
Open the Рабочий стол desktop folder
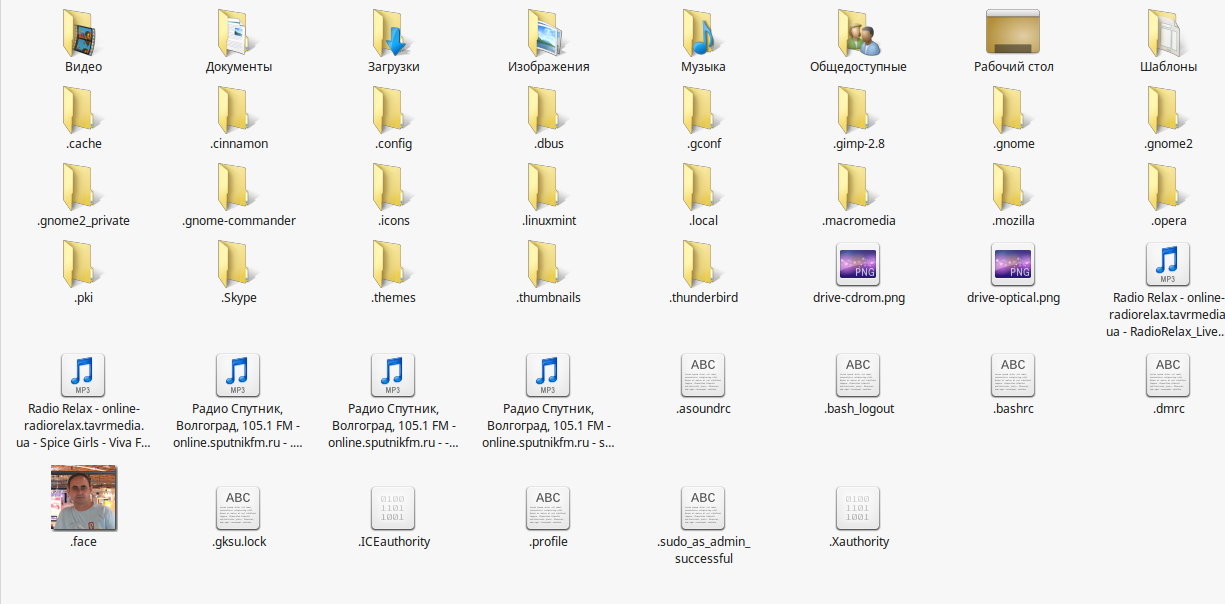[x=1013, y=33]
